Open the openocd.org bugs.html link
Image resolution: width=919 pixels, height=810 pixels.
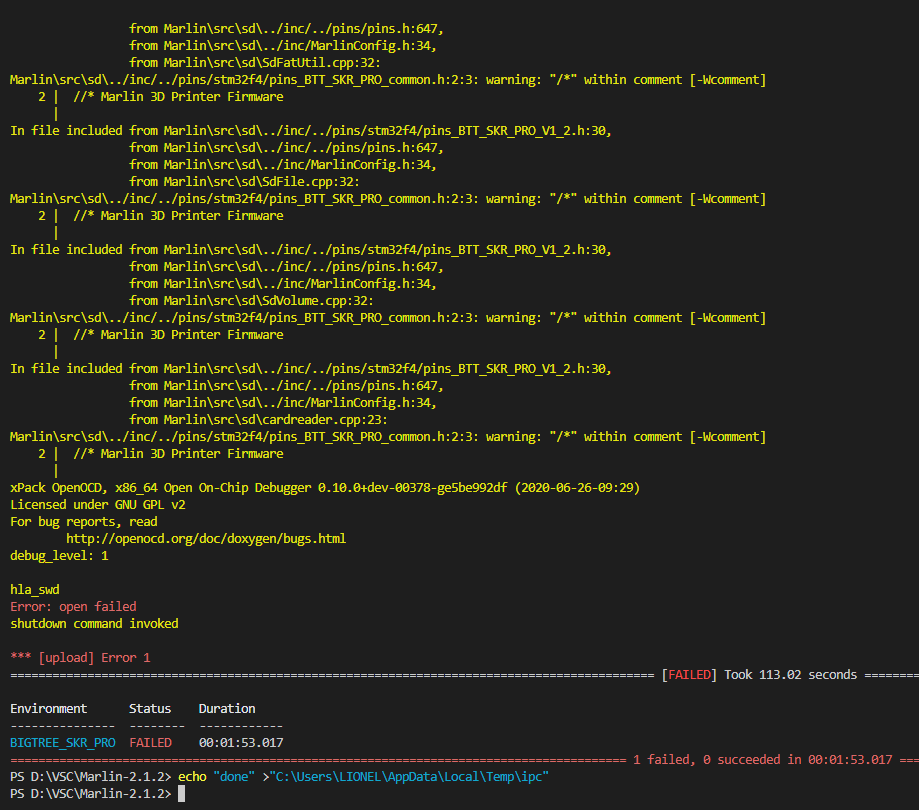pyautogui.click(x=206, y=539)
